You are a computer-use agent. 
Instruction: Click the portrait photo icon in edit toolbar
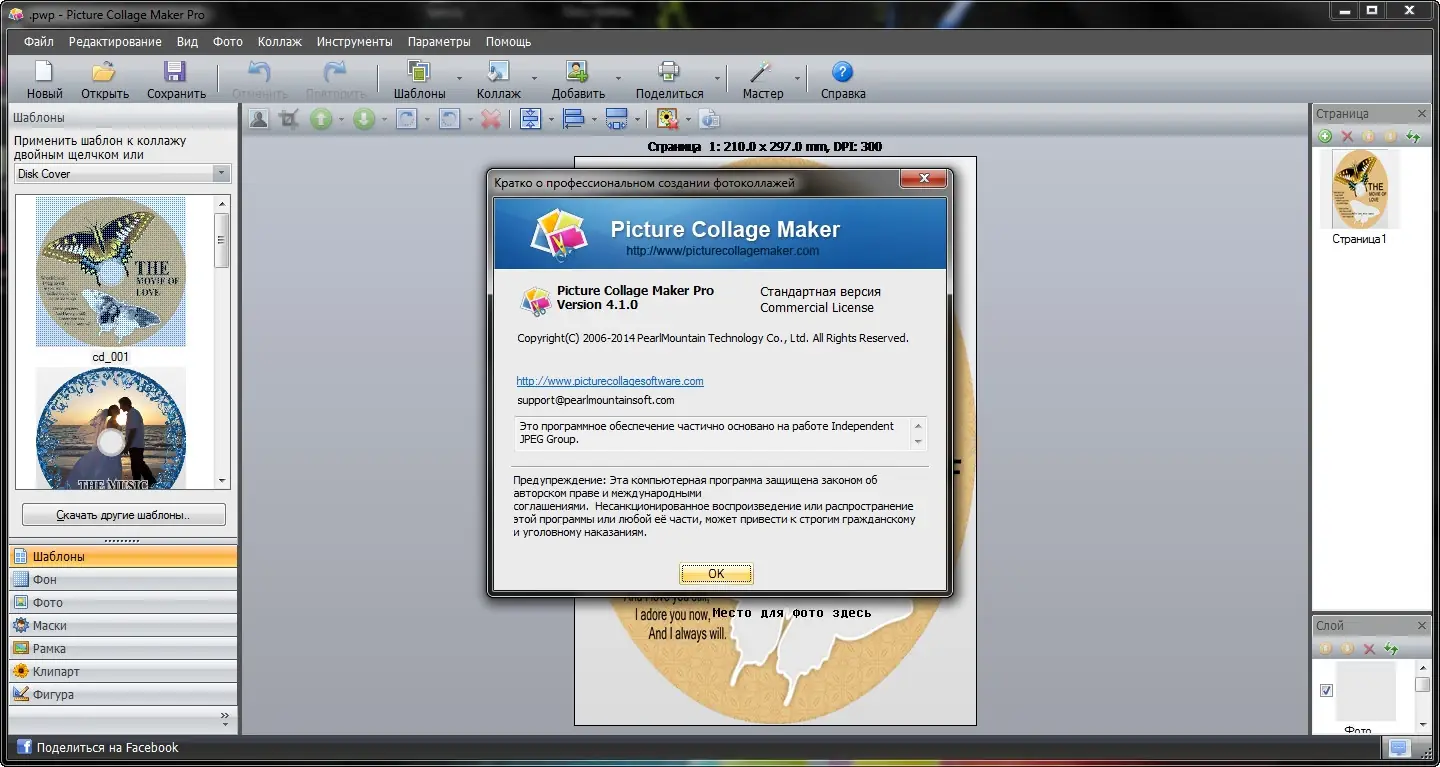point(259,119)
